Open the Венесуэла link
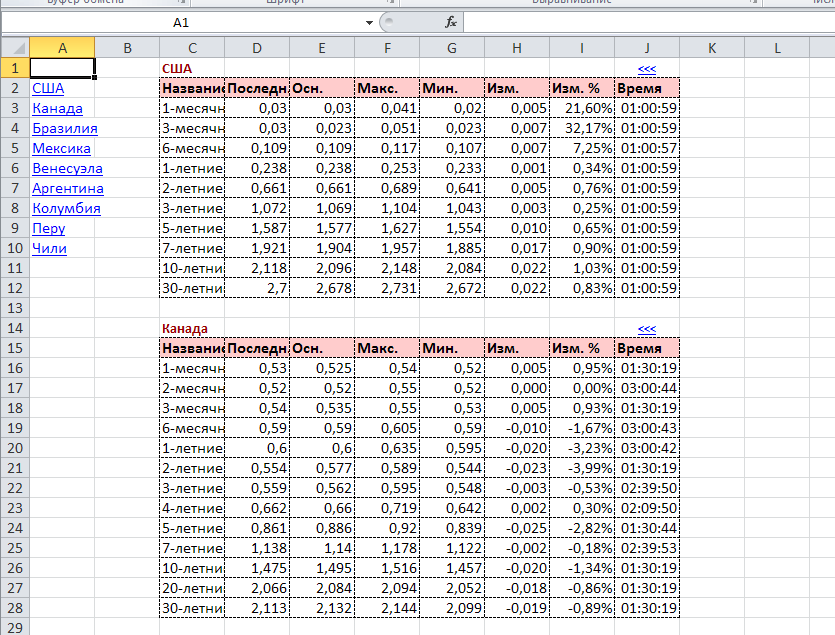This screenshot has width=835, height=635. 67,168
